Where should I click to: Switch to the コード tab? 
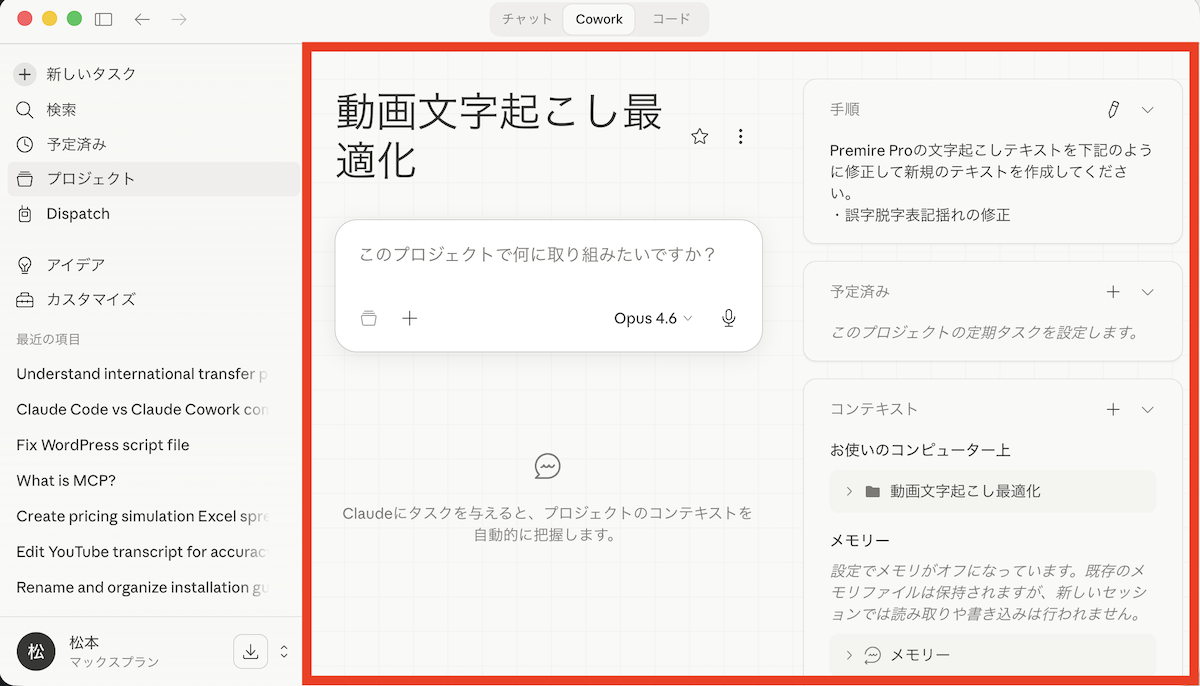pyautogui.click(x=671, y=19)
